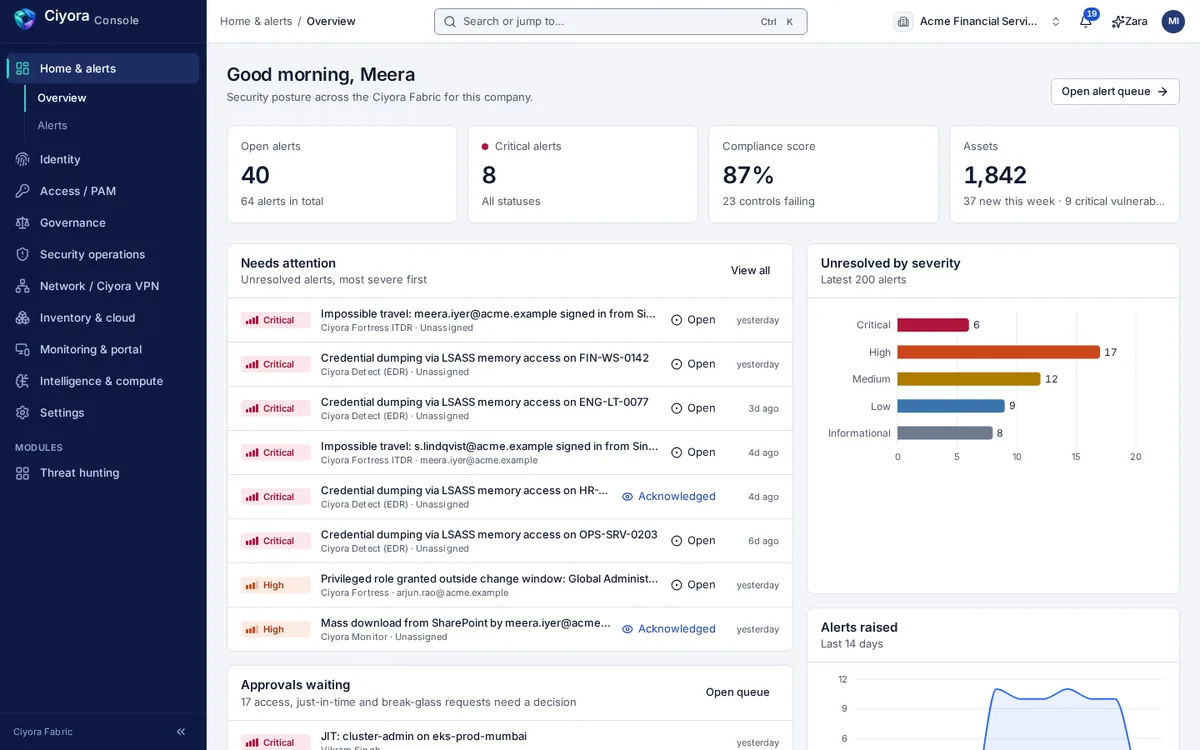This screenshot has width=1200, height=750.
Task: Click "23 controls failing" text
Action: click(x=768, y=201)
